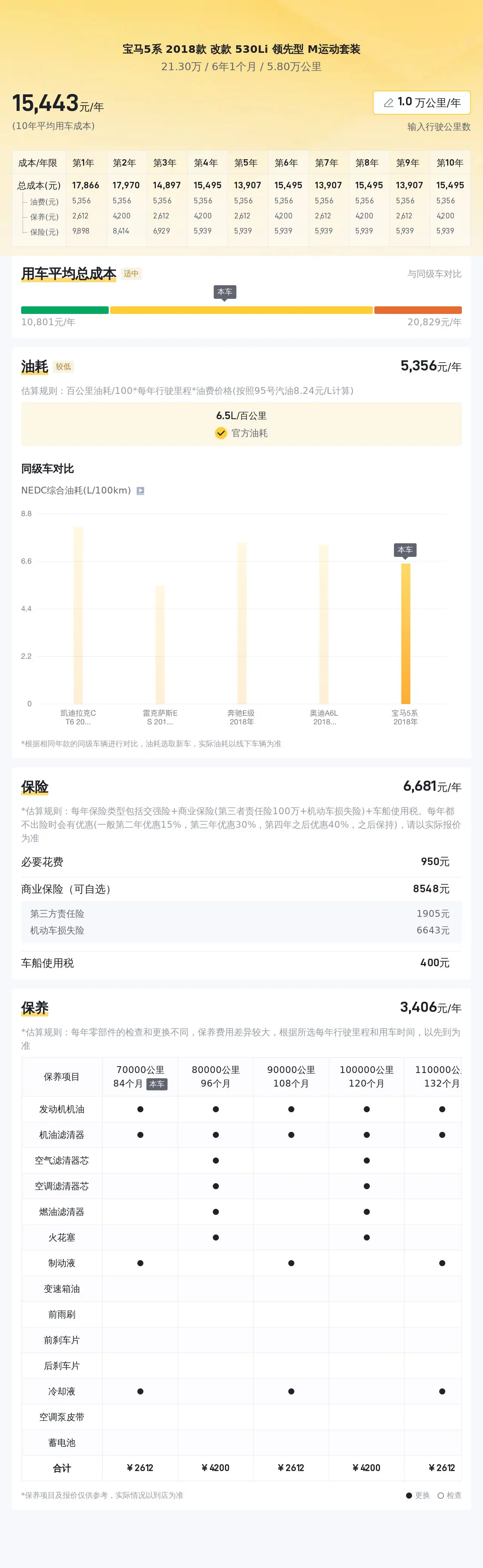Screen dimensions: 483x1568
Task: Click the 6,929 third-year insurance value
Action: [162, 231]
